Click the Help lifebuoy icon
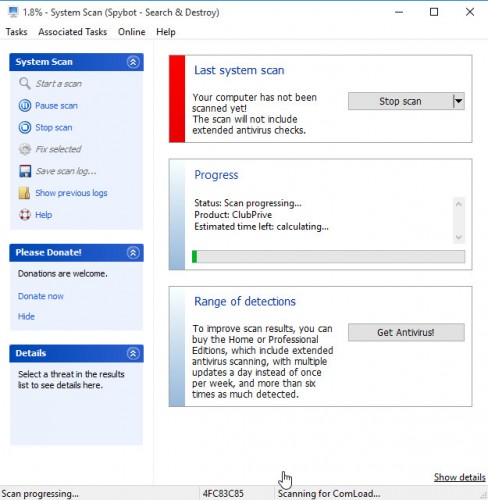Image resolution: width=488 pixels, height=500 pixels. pyautogui.click(x=25, y=215)
